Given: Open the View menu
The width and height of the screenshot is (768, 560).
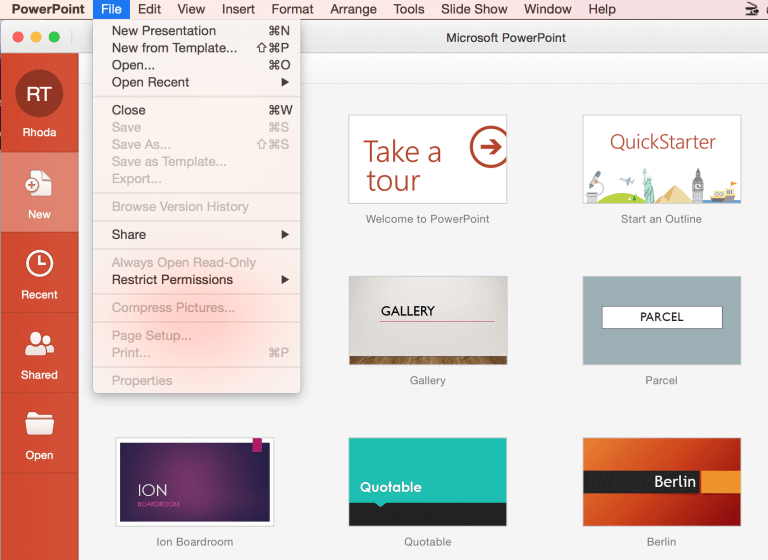Looking at the screenshot, I should pyautogui.click(x=191, y=9).
